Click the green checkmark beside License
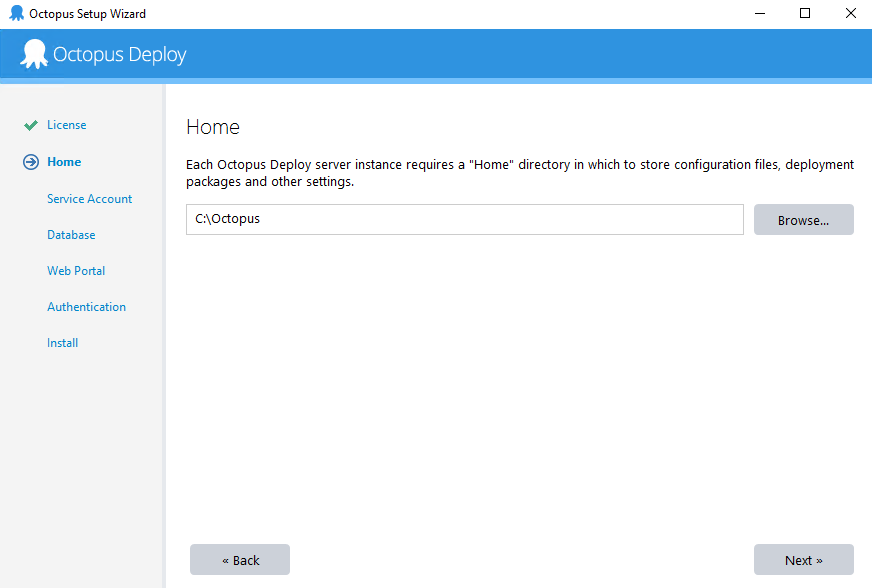The height and width of the screenshot is (588, 872). pyautogui.click(x=31, y=126)
